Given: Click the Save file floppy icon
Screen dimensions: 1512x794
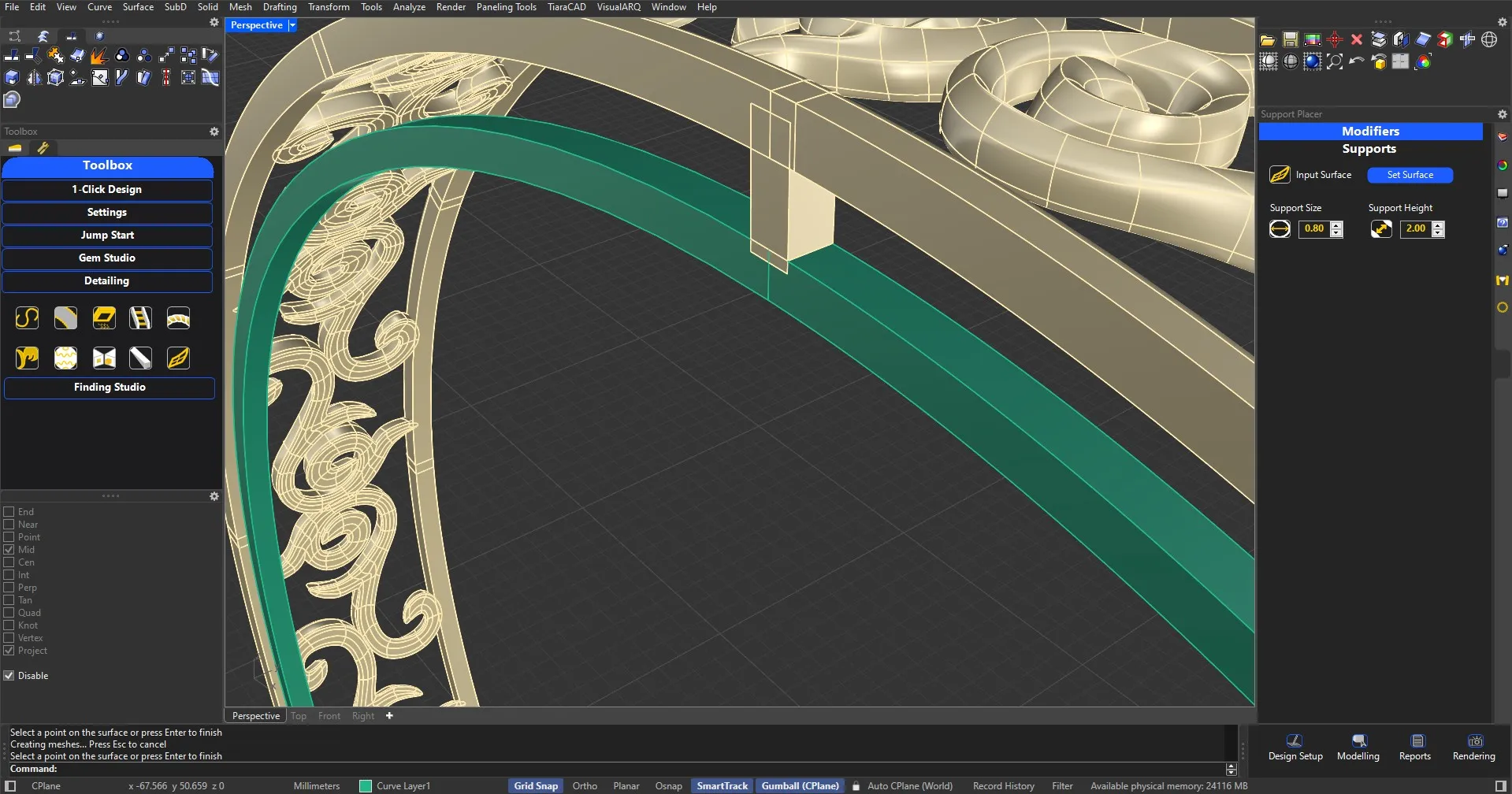Looking at the screenshot, I should (x=1290, y=39).
